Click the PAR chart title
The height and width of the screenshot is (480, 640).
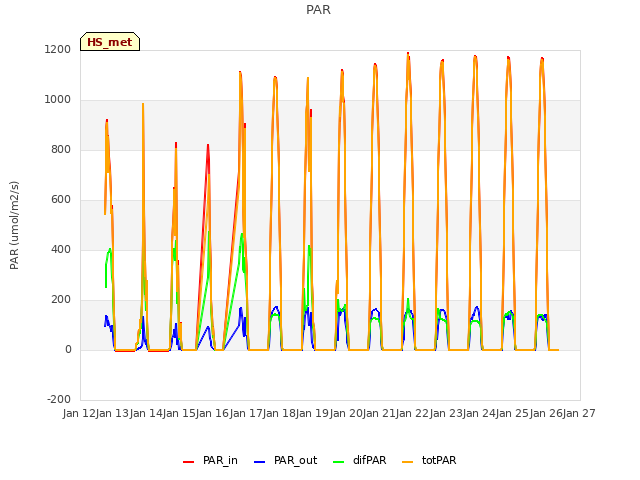[318, 10]
